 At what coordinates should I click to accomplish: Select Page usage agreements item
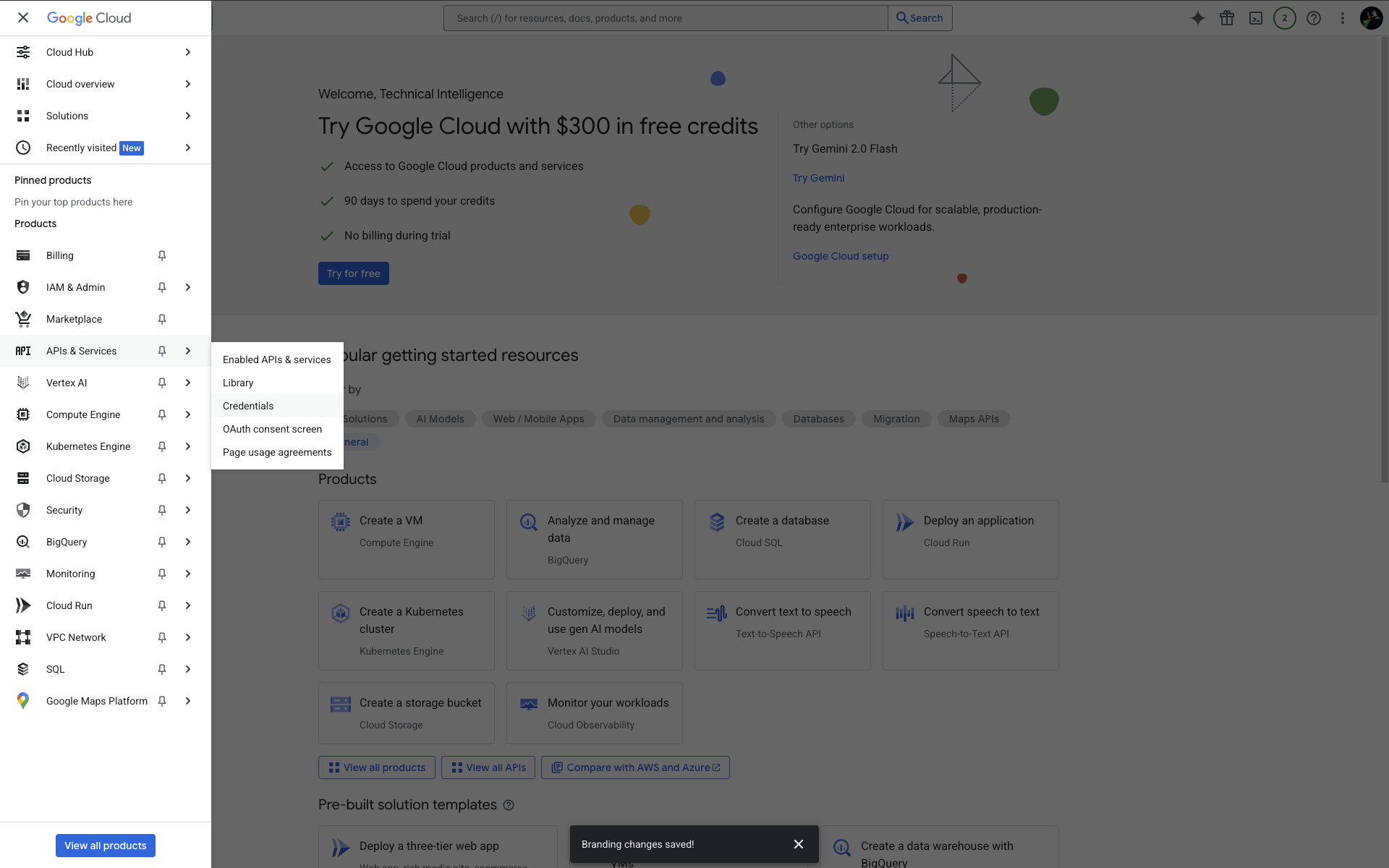click(x=277, y=452)
